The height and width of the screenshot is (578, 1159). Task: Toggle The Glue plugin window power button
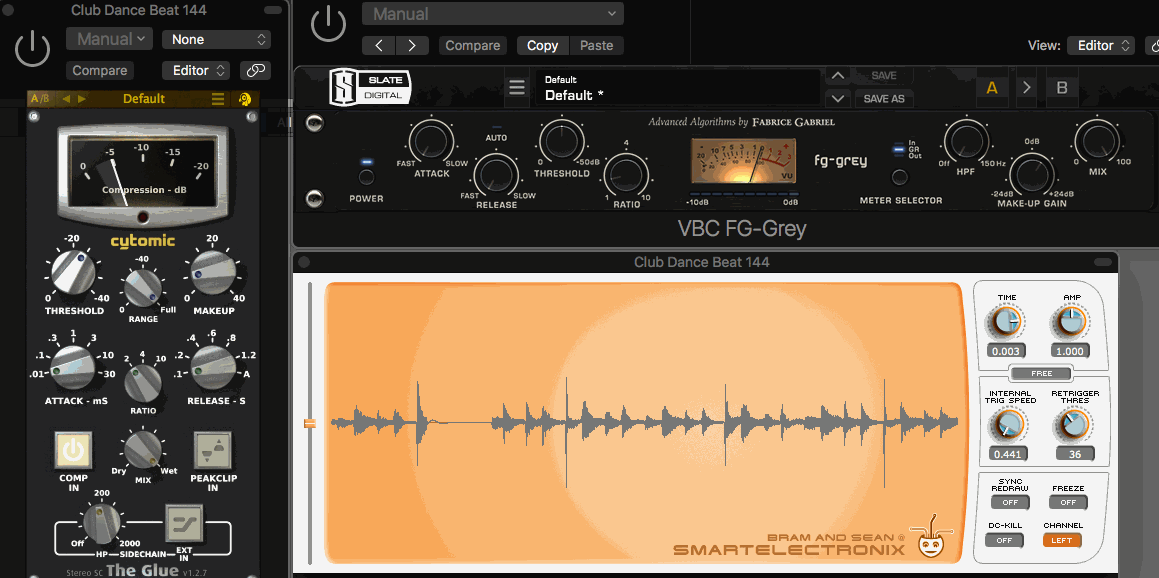(x=33, y=50)
